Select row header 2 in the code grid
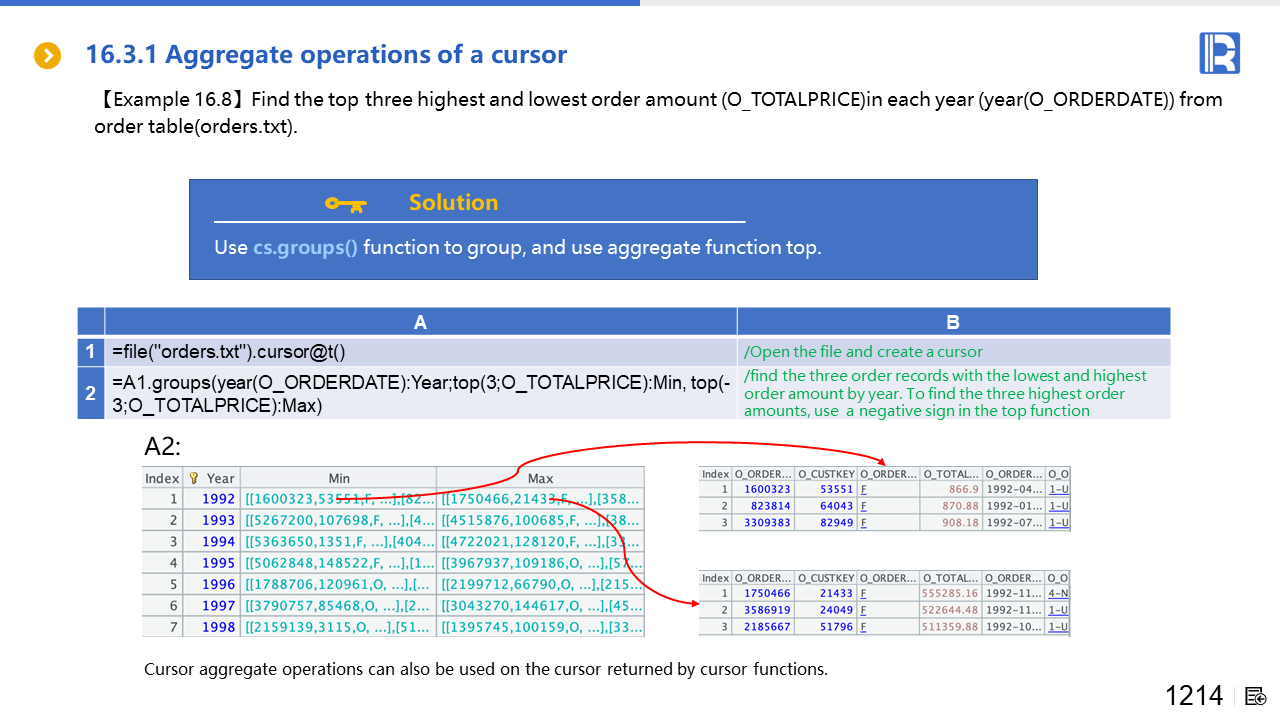Screen dimensions: 1280x720 tap(91, 393)
